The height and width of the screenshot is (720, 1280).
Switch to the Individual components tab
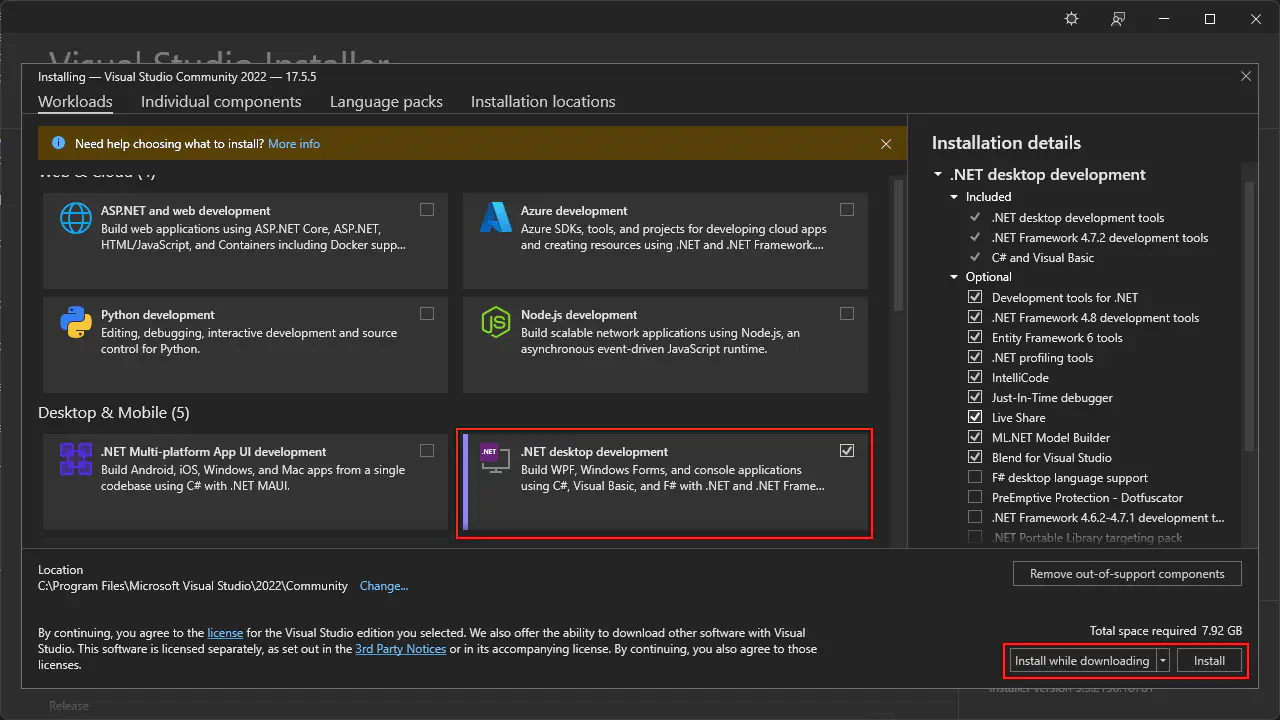[x=221, y=102]
